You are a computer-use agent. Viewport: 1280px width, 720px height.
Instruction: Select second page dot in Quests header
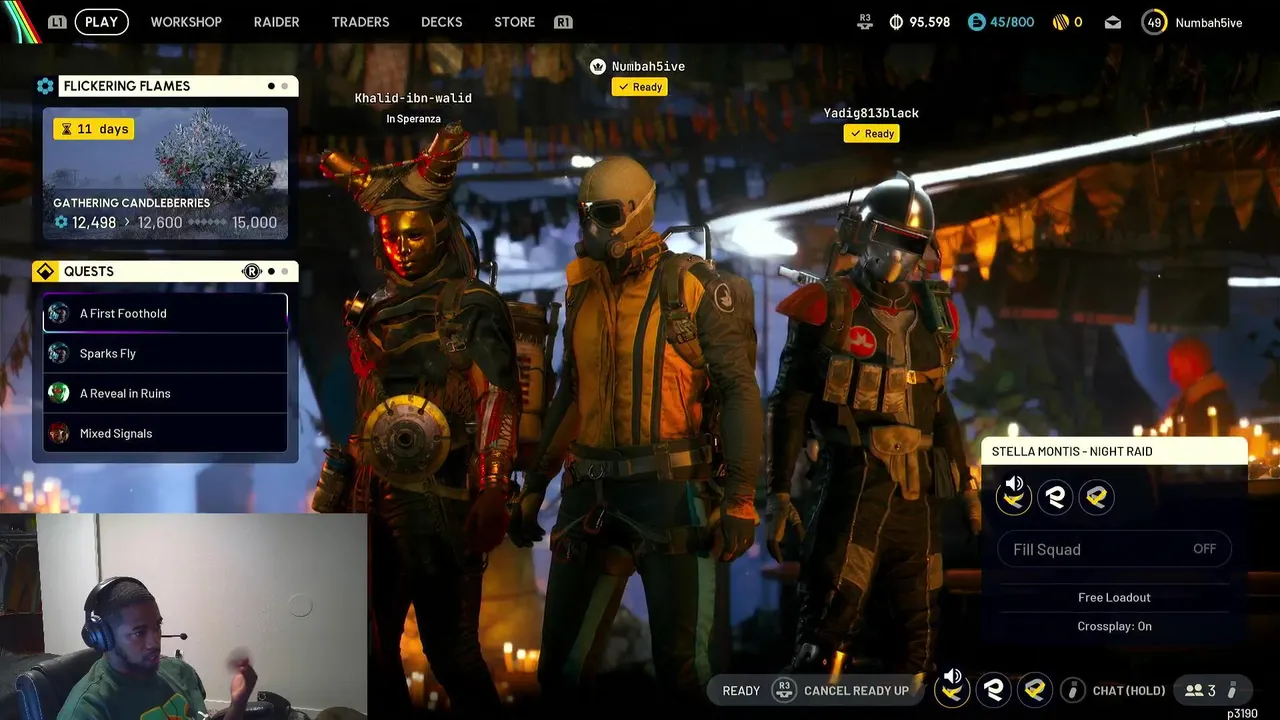click(x=284, y=271)
